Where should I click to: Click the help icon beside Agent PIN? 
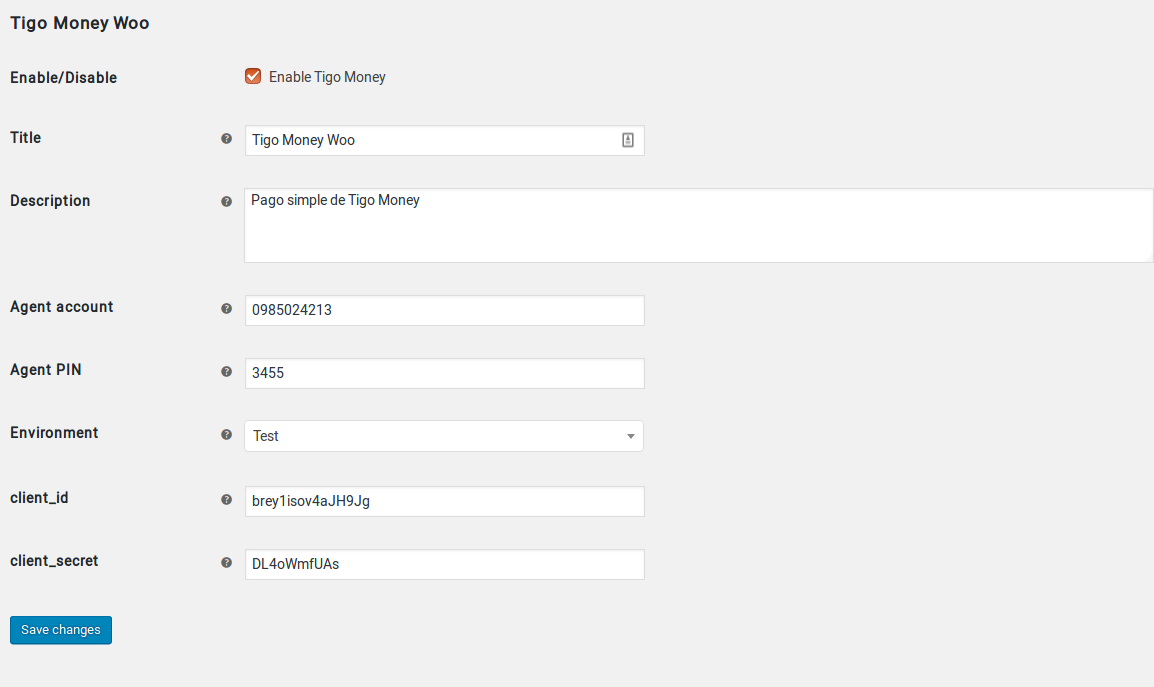click(227, 372)
